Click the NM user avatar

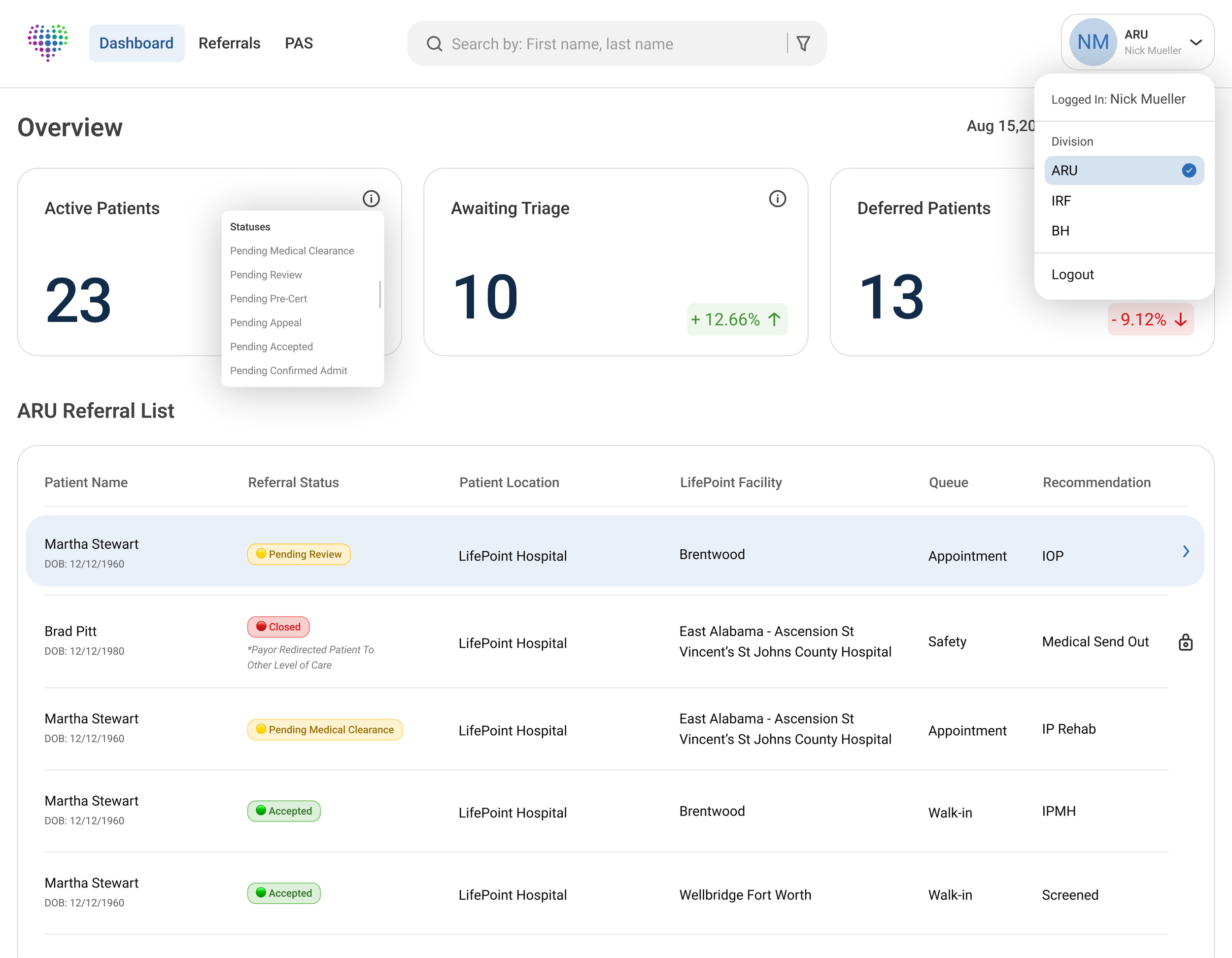point(1092,42)
